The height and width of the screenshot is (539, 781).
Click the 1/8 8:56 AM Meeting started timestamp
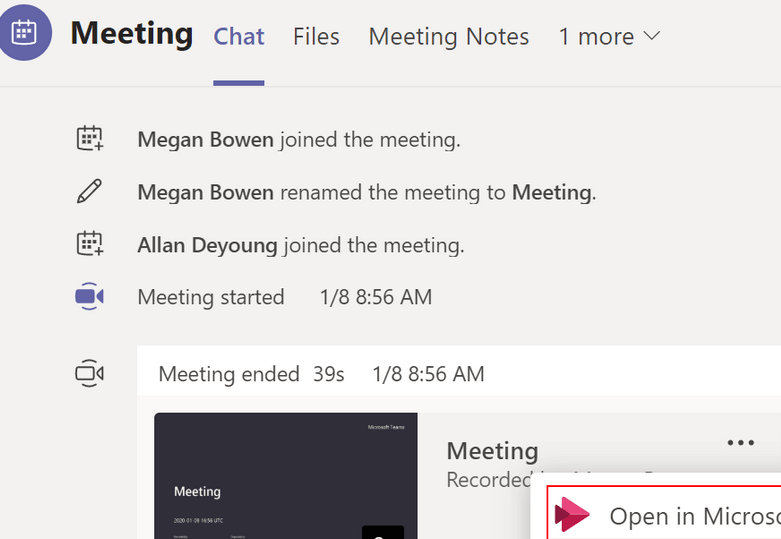point(376,297)
